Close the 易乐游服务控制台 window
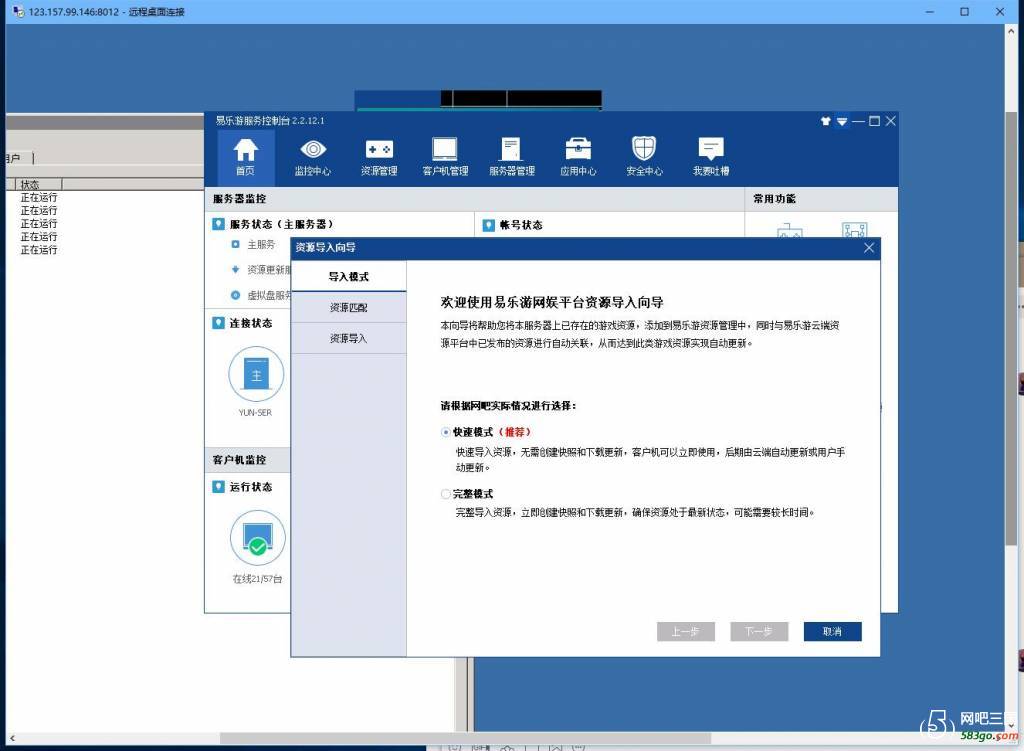Viewport: 1024px width, 751px height. click(890, 121)
